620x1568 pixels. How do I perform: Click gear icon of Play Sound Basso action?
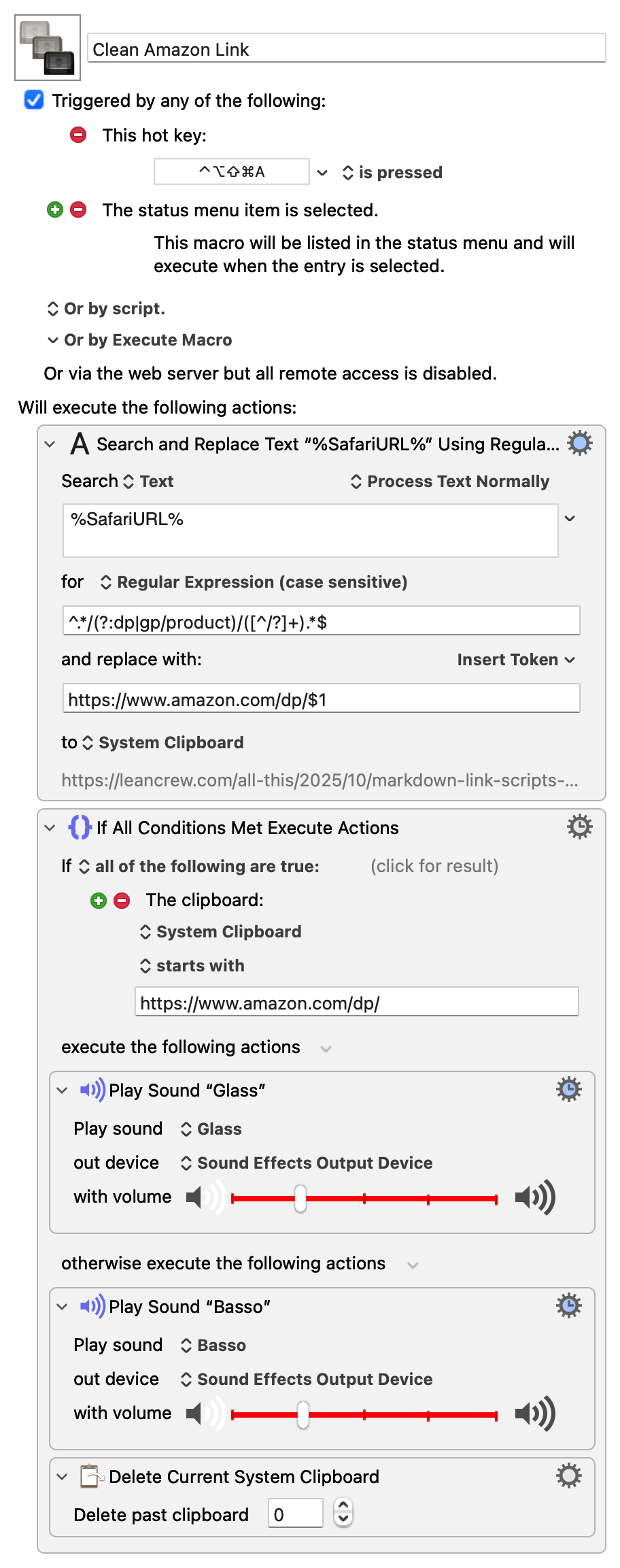569,1306
